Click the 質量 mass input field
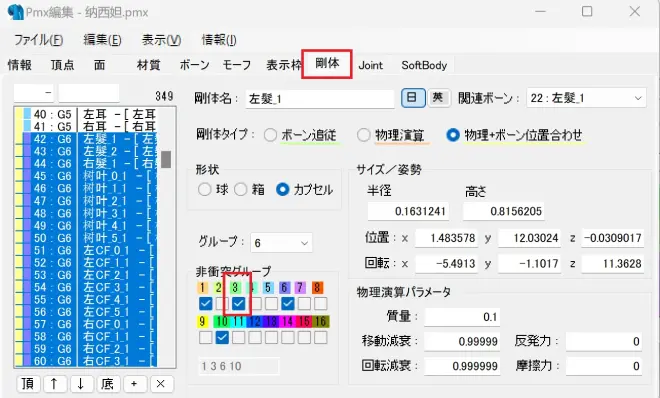 coord(462,316)
